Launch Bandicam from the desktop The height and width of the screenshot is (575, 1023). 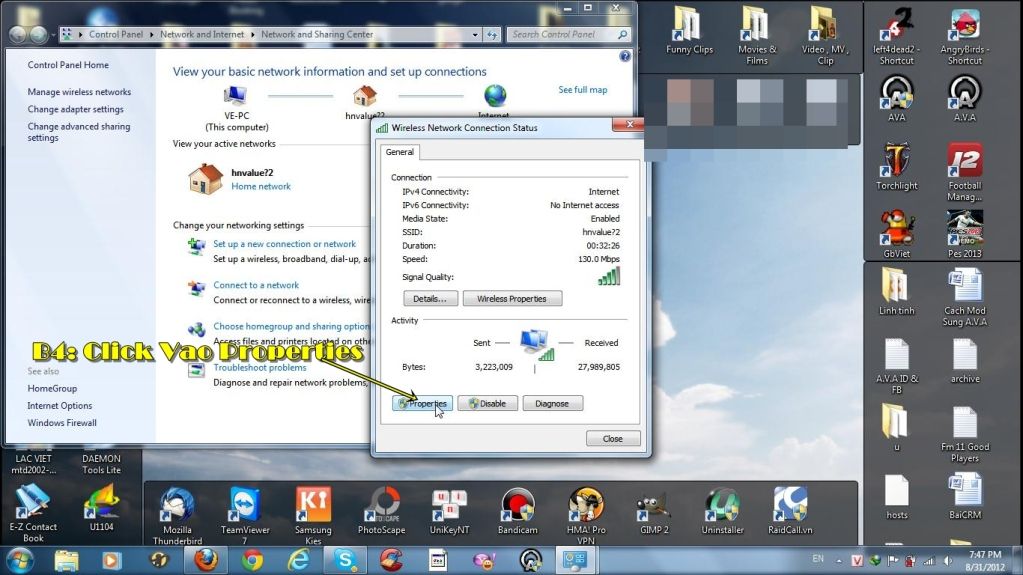[x=517, y=508]
